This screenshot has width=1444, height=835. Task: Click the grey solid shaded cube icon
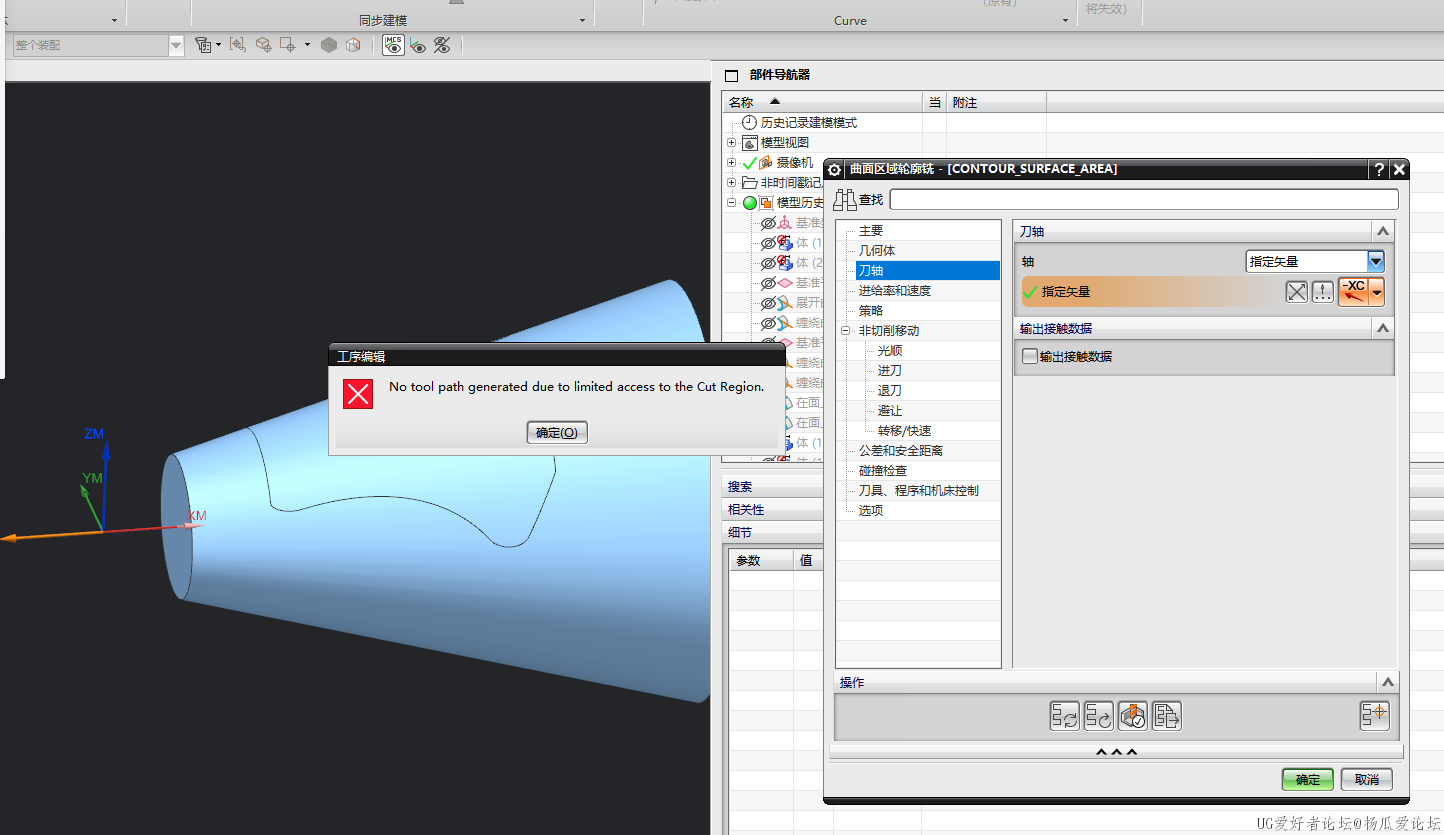[x=329, y=45]
